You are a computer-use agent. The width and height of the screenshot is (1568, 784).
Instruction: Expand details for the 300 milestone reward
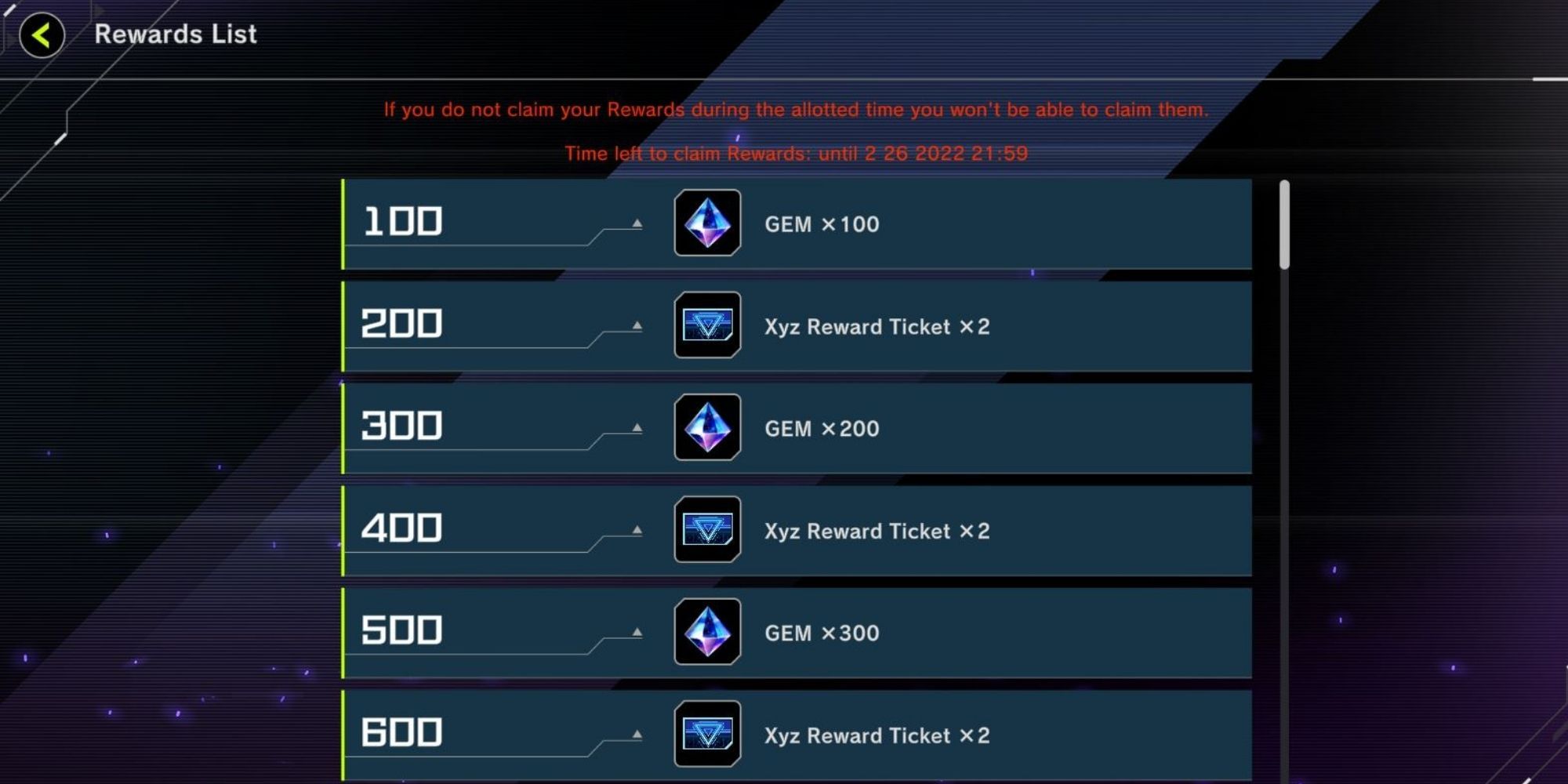(637, 426)
